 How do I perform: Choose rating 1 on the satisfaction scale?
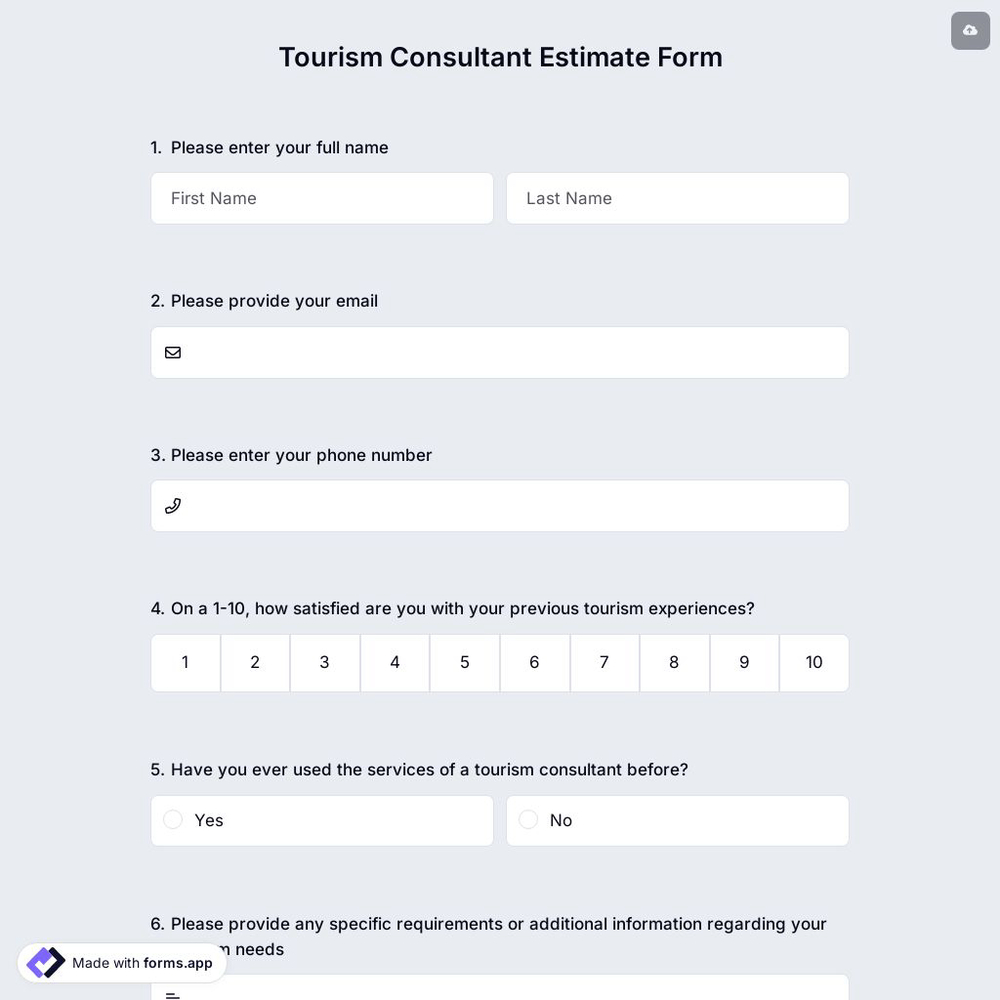(x=185, y=662)
